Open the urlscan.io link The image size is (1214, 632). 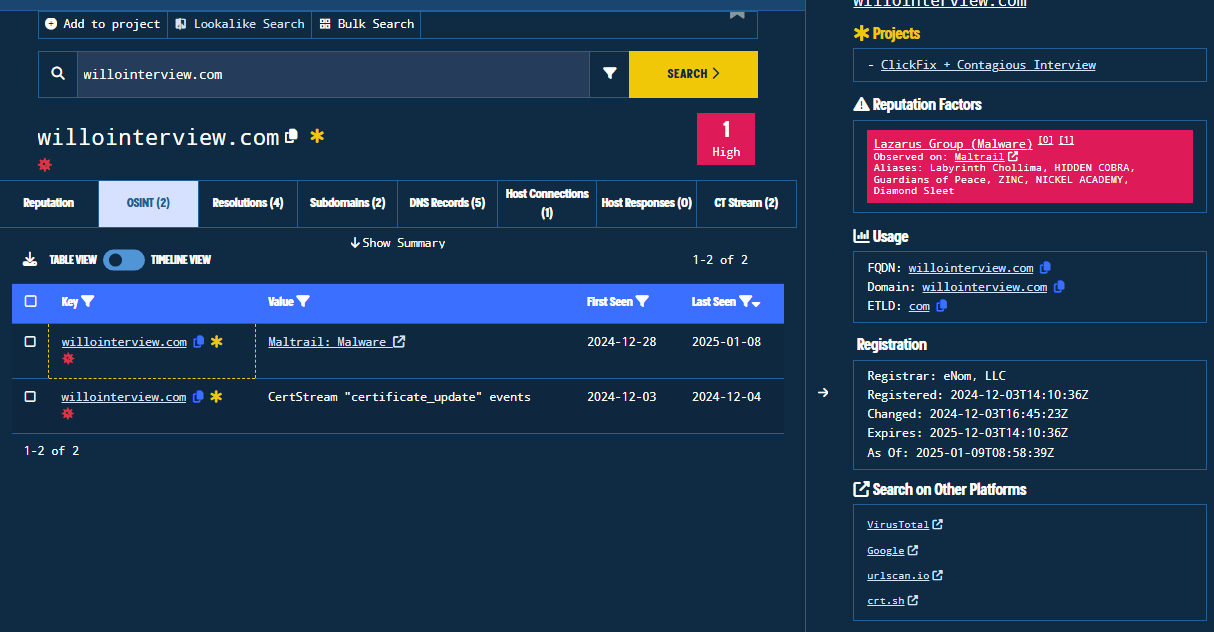coord(898,576)
